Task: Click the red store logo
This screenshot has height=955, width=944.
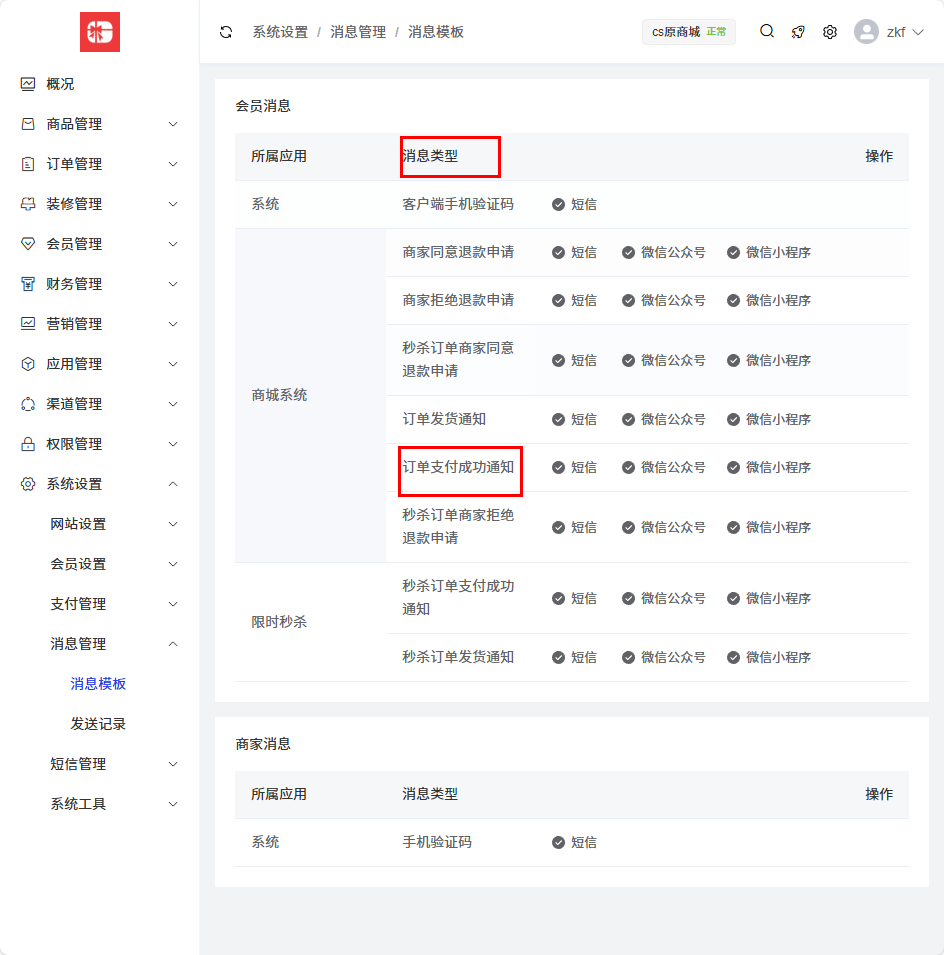Action: tap(100, 32)
